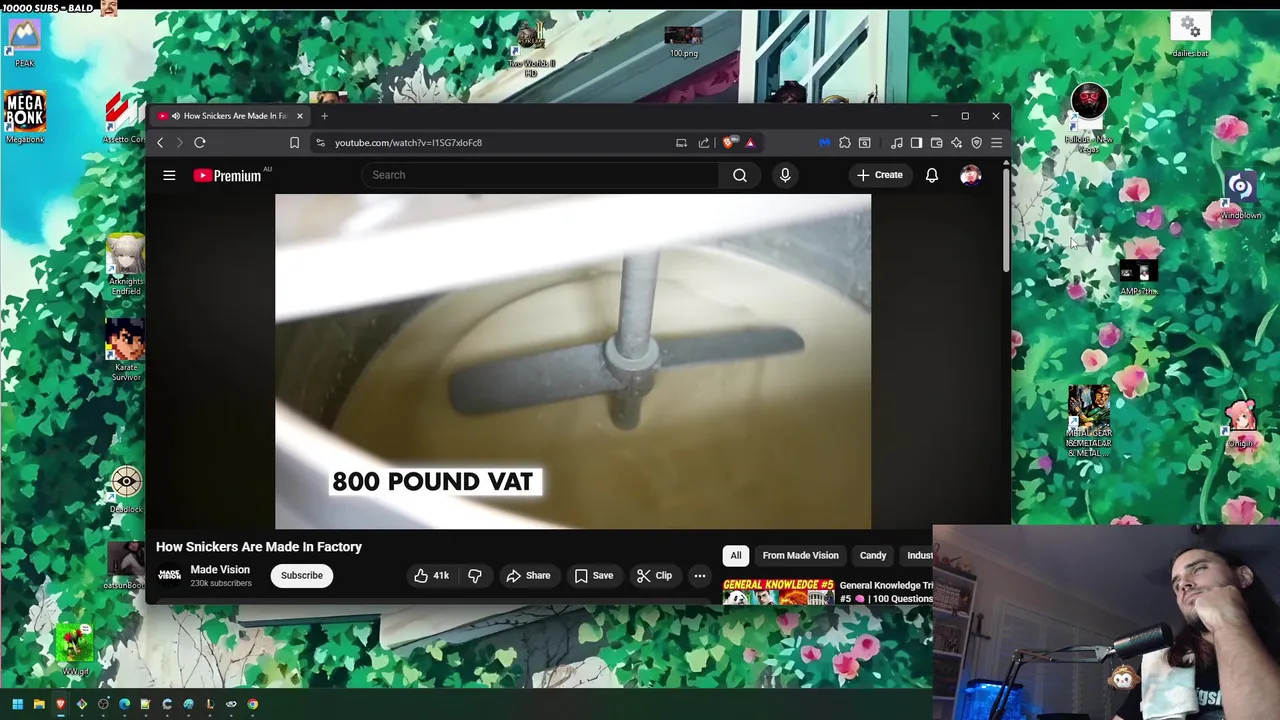1280x720 pixels.
Task: Open the YouTube account avatar menu
Action: coord(970,175)
